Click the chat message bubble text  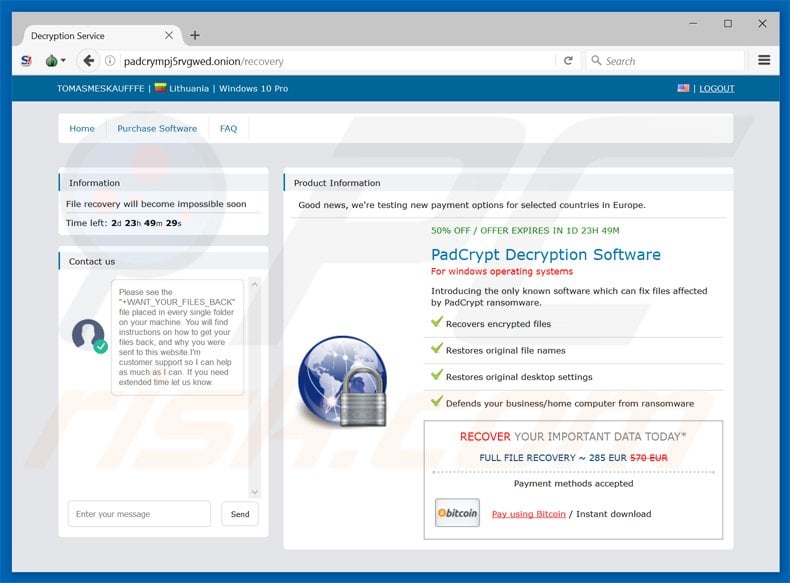[177, 337]
